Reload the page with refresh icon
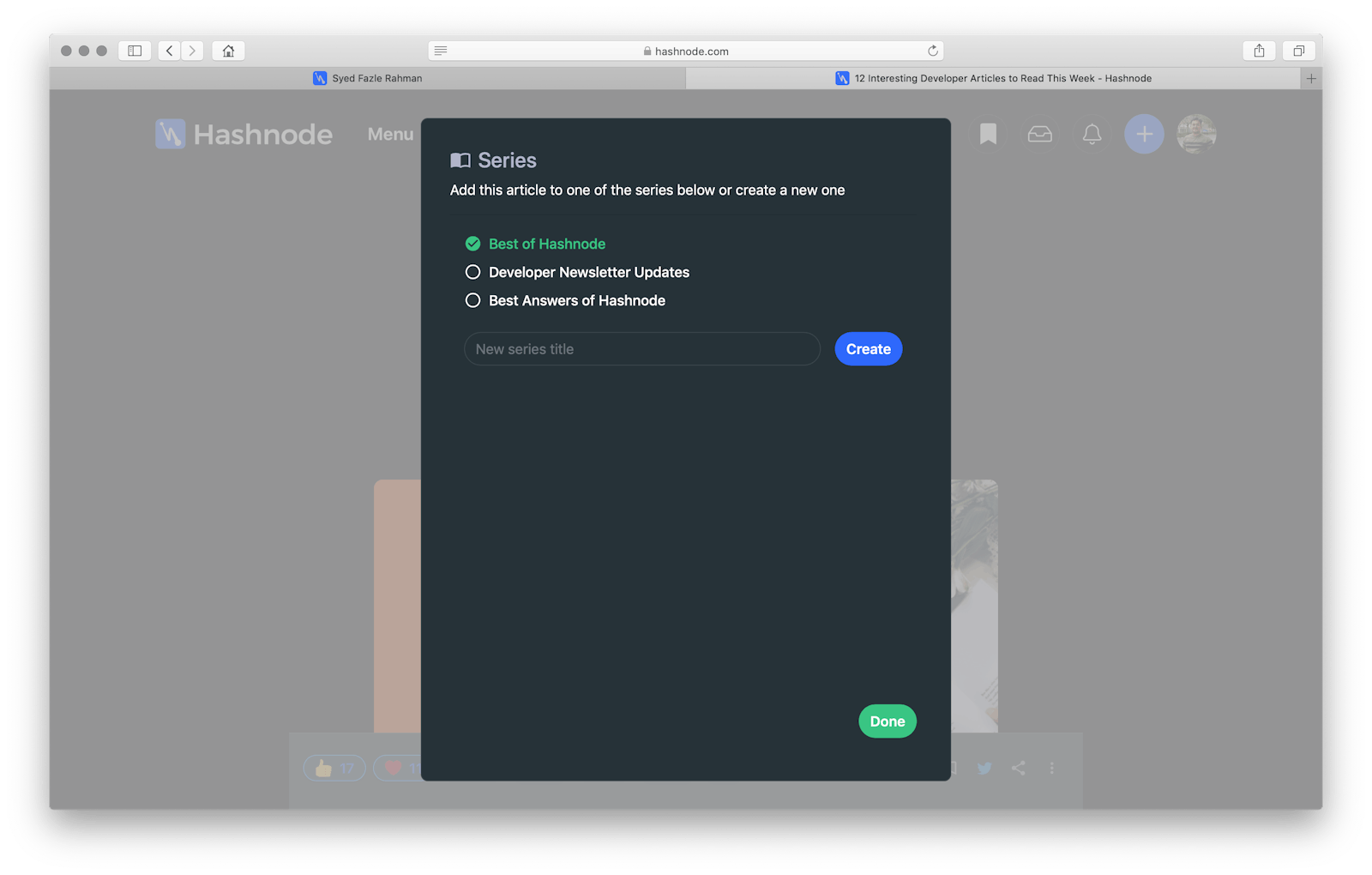This screenshot has width=1372, height=875. (933, 51)
